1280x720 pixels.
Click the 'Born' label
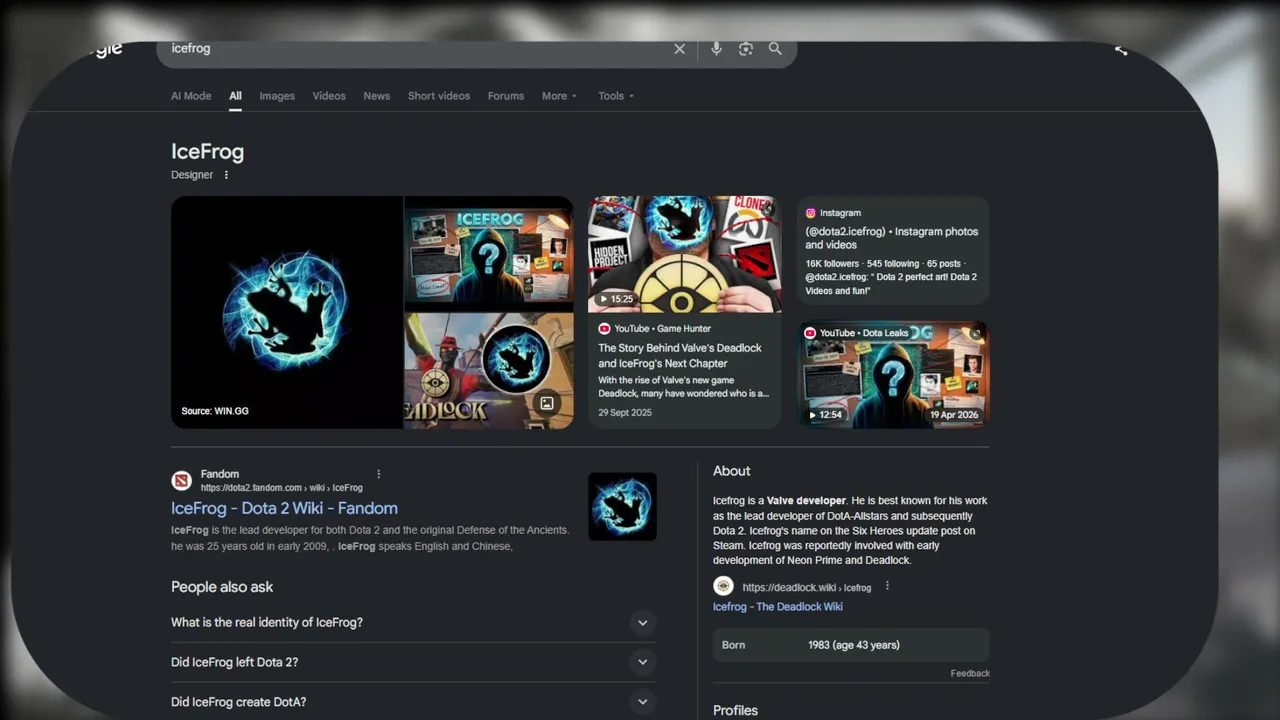pyautogui.click(x=734, y=645)
